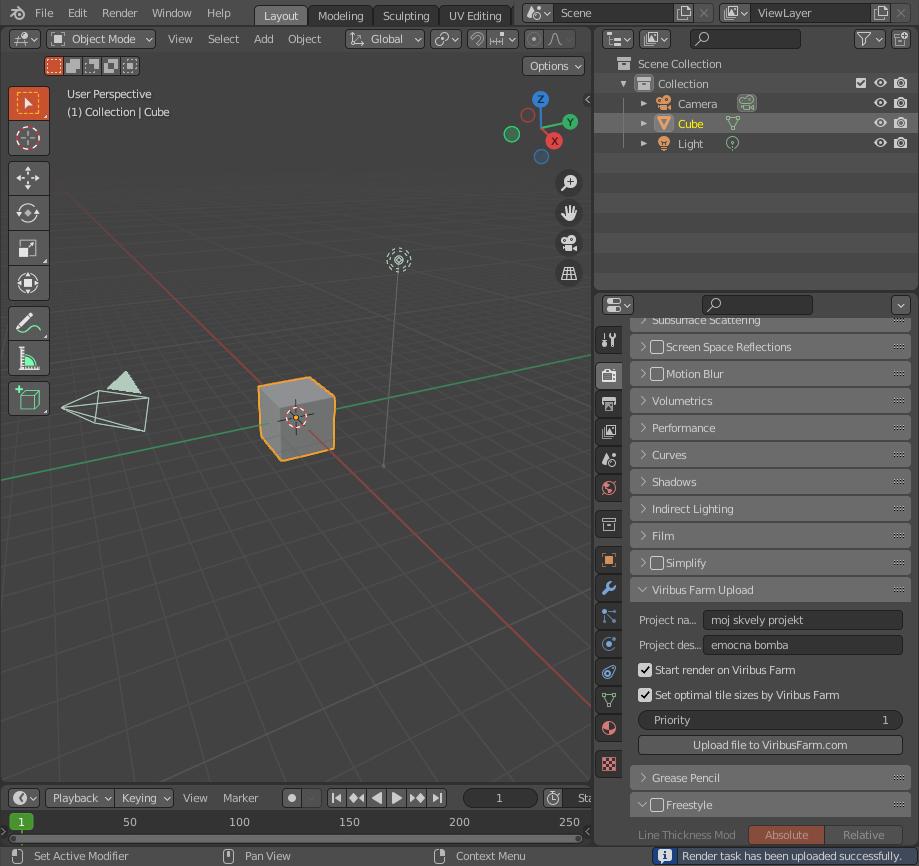
Task: Open the Render menu
Action: tap(120, 13)
